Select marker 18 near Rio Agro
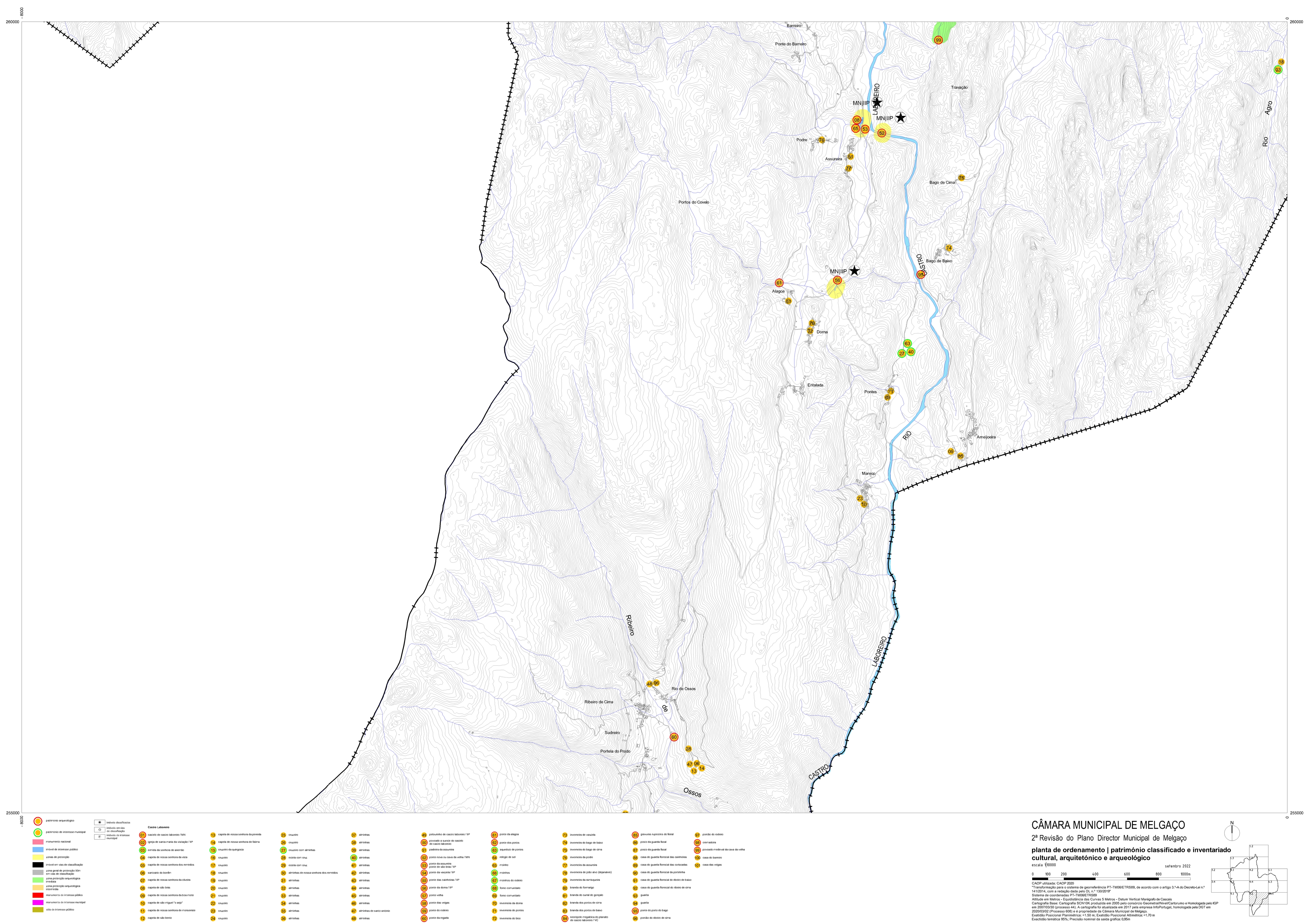 pos(1282,62)
